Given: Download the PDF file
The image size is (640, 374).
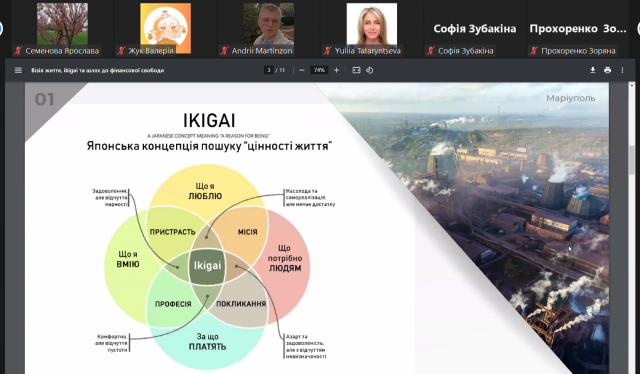Looking at the screenshot, I should click(593, 70).
